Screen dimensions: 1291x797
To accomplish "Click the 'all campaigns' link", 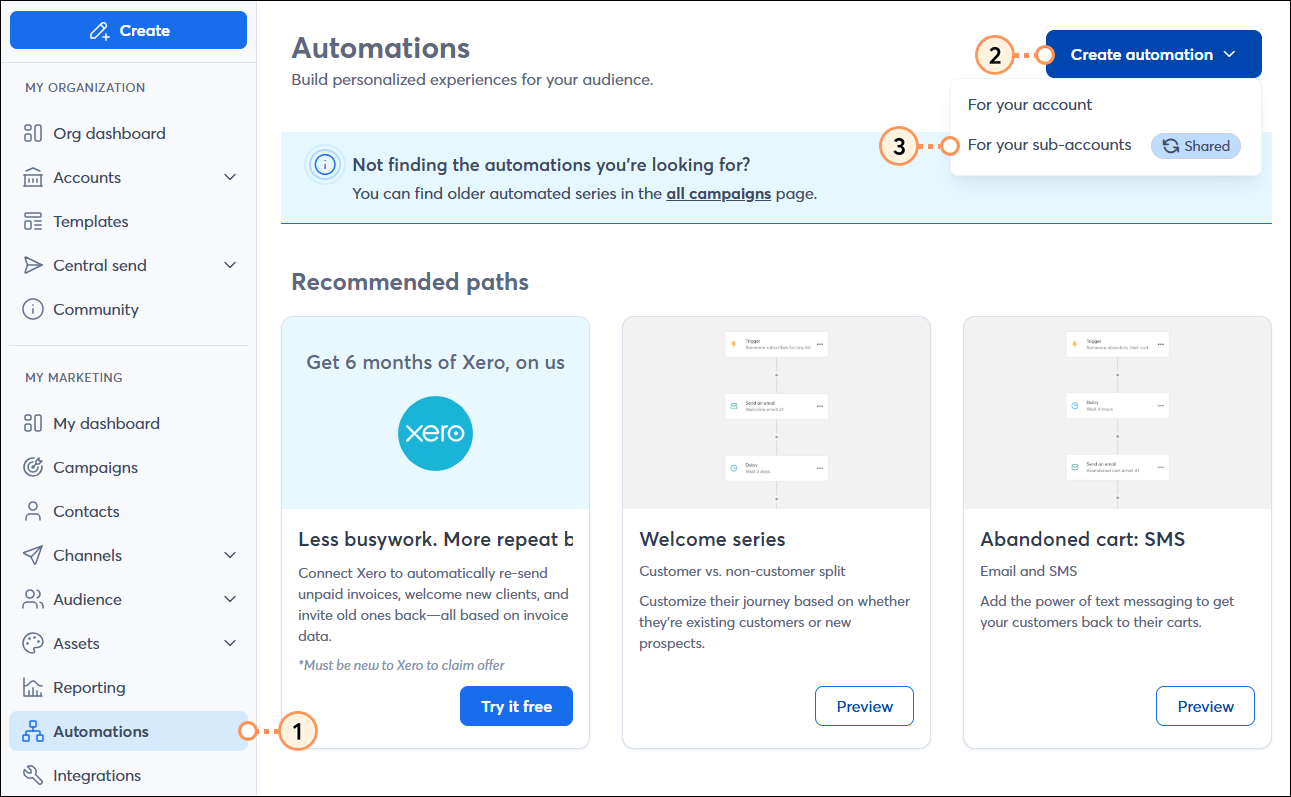I will (x=718, y=194).
